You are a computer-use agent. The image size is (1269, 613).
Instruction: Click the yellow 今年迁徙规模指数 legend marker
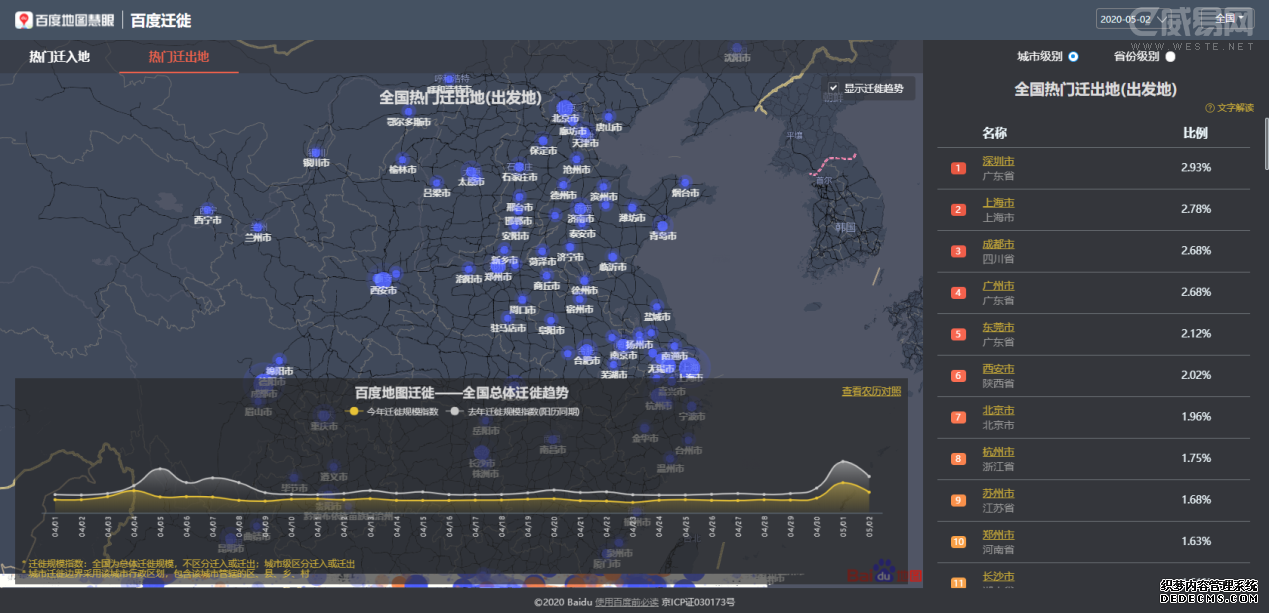point(354,411)
